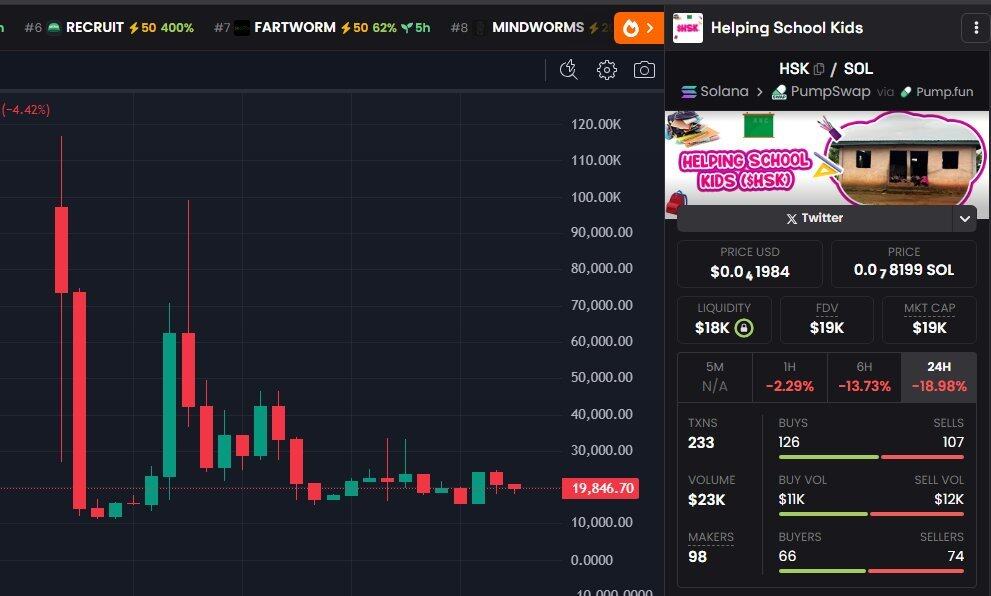Click the BUYERS count 66
The height and width of the screenshot is (596, 991).
pyautogui.click(x=787, y=556)
